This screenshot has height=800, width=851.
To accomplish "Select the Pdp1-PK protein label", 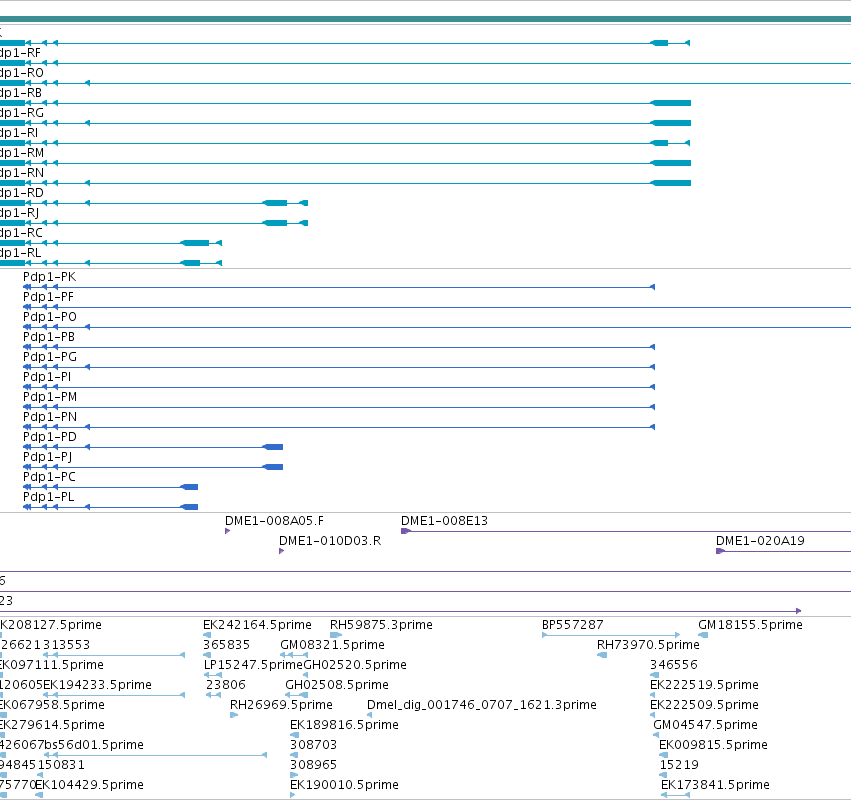I will [x=49, y=277].
